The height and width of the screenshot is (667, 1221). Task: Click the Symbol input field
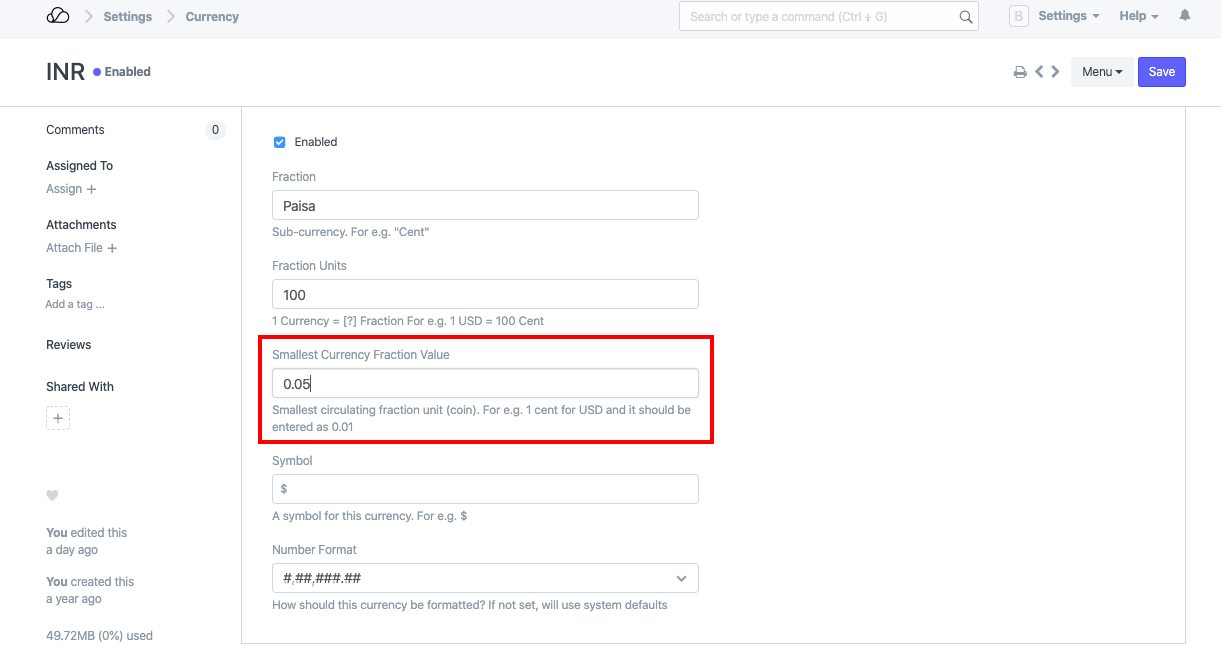tap(485, 489)
